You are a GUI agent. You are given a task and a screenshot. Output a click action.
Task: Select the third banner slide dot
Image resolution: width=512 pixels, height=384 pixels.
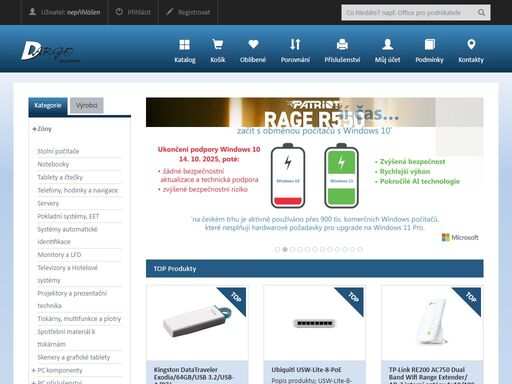tap(292, 249)
